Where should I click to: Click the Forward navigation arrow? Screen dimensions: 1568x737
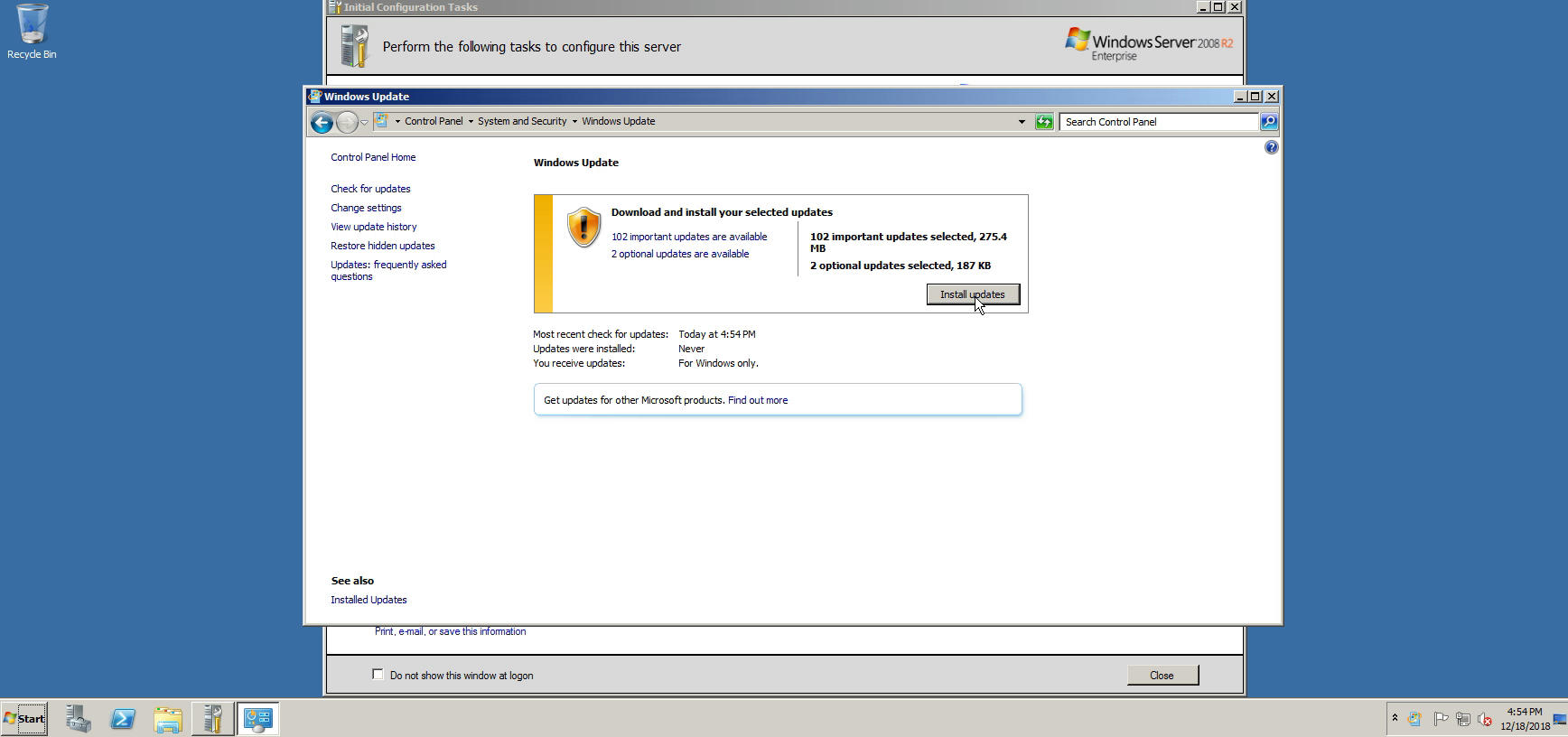coord(347,122)
